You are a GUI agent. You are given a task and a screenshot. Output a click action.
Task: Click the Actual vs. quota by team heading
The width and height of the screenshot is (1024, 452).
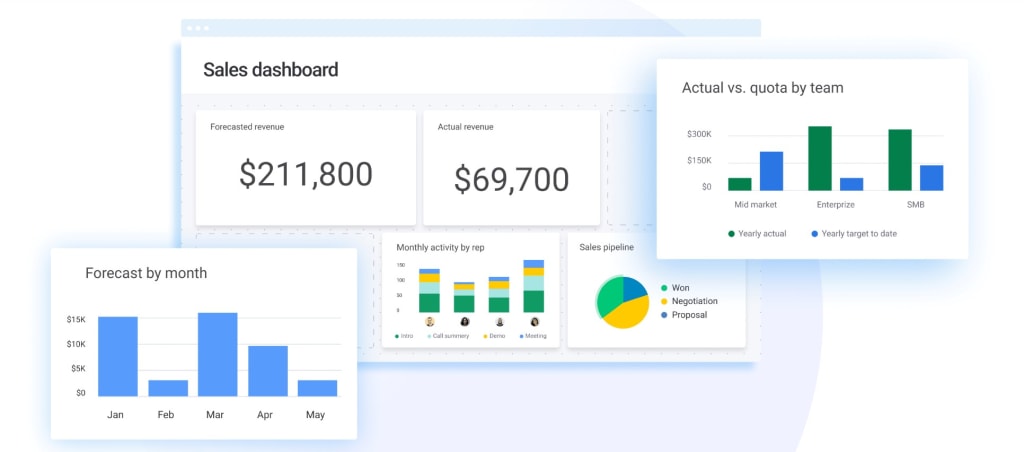point(763,88)
